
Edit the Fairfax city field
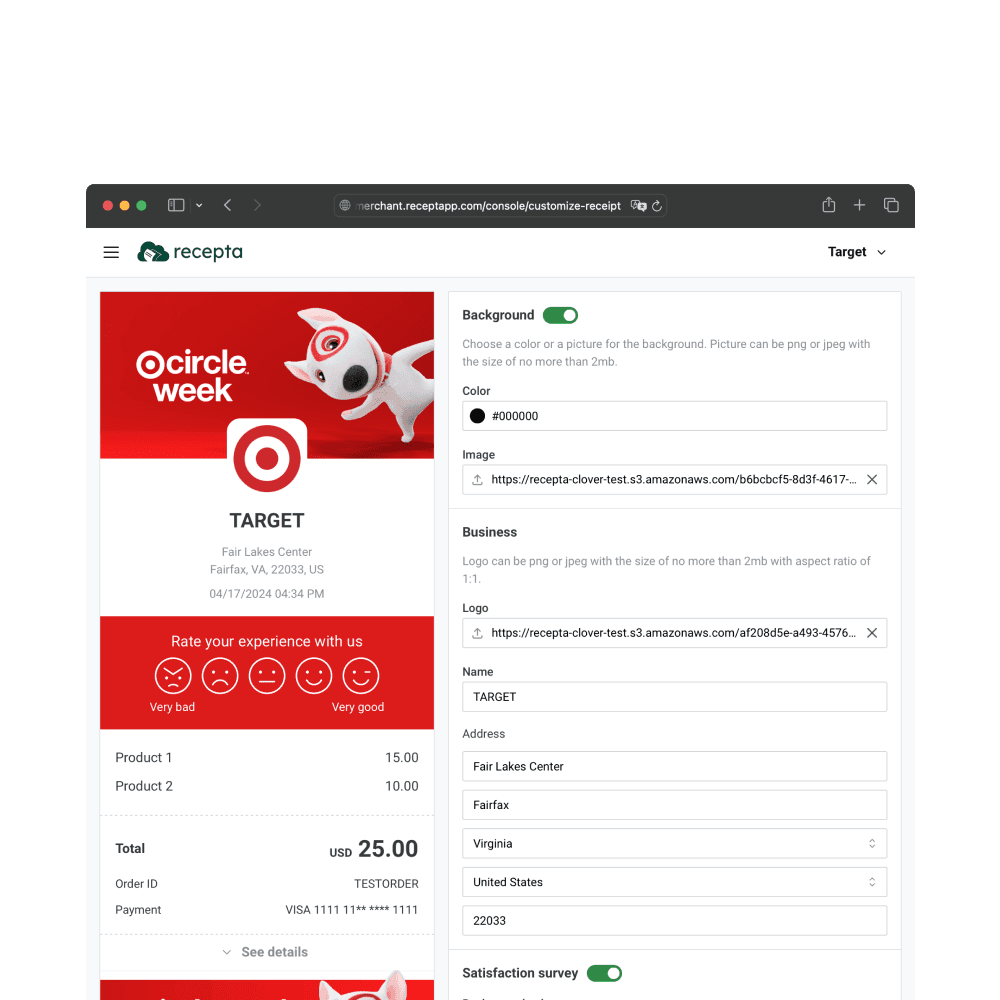point(674,805)
